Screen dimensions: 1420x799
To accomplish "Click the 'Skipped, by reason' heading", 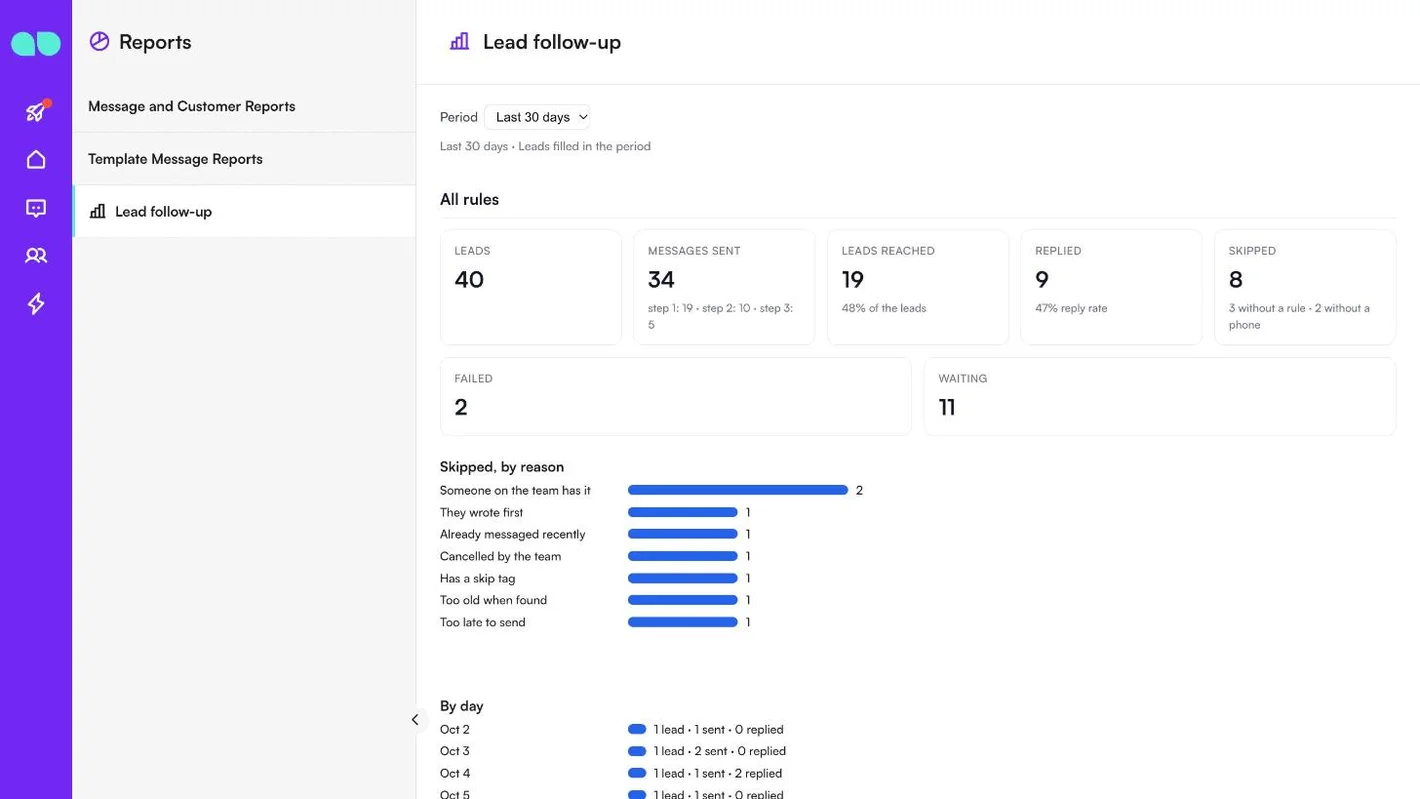I will 502,467.
